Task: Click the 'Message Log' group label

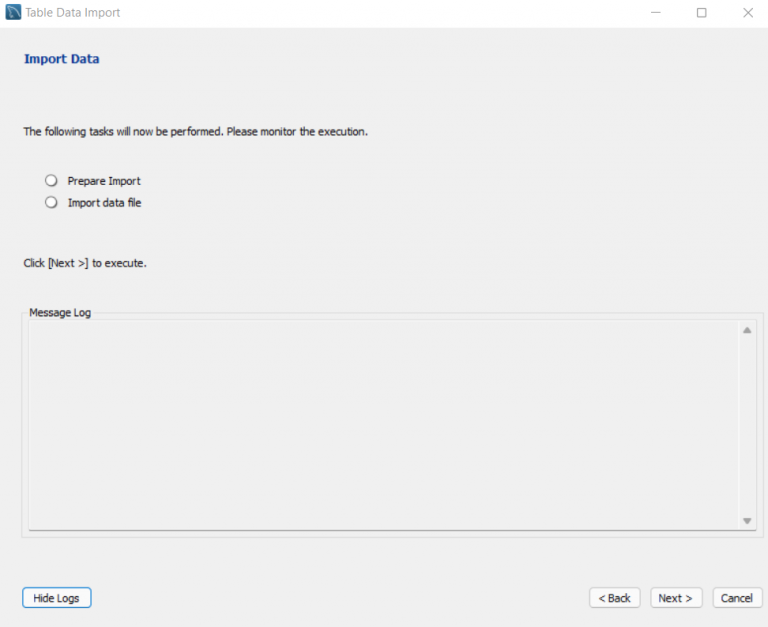Action: pos(60,313)
